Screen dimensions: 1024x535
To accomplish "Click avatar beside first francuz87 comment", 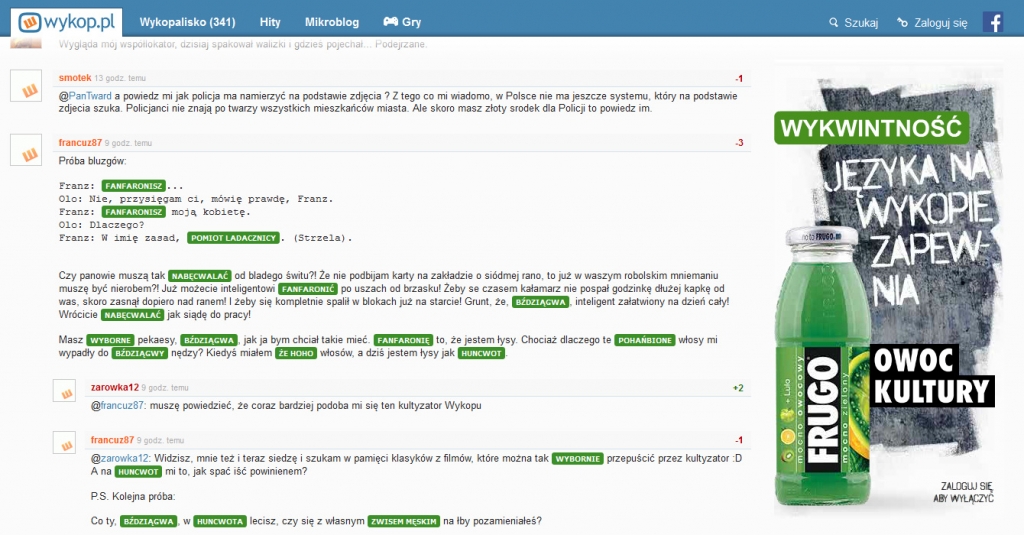I will (x=25, y=149).
